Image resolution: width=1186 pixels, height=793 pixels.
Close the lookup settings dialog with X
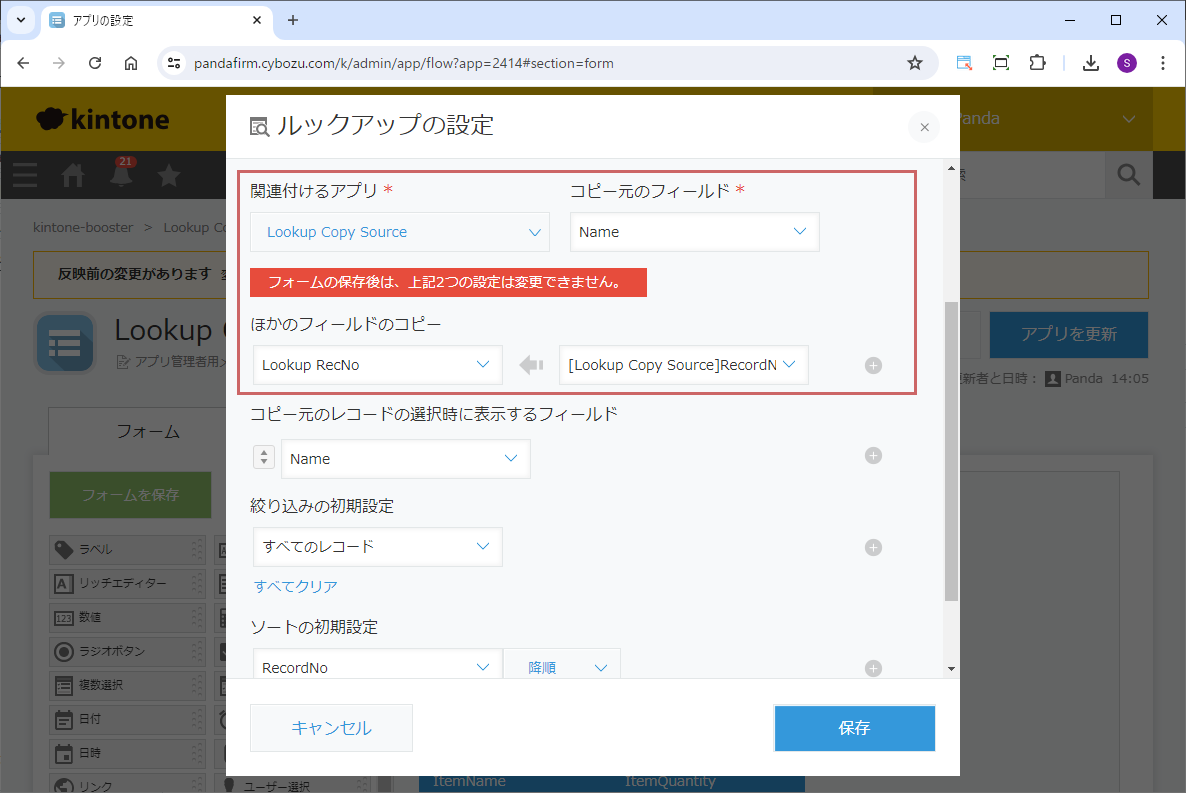pyautogui.click(x=924, y=127)
